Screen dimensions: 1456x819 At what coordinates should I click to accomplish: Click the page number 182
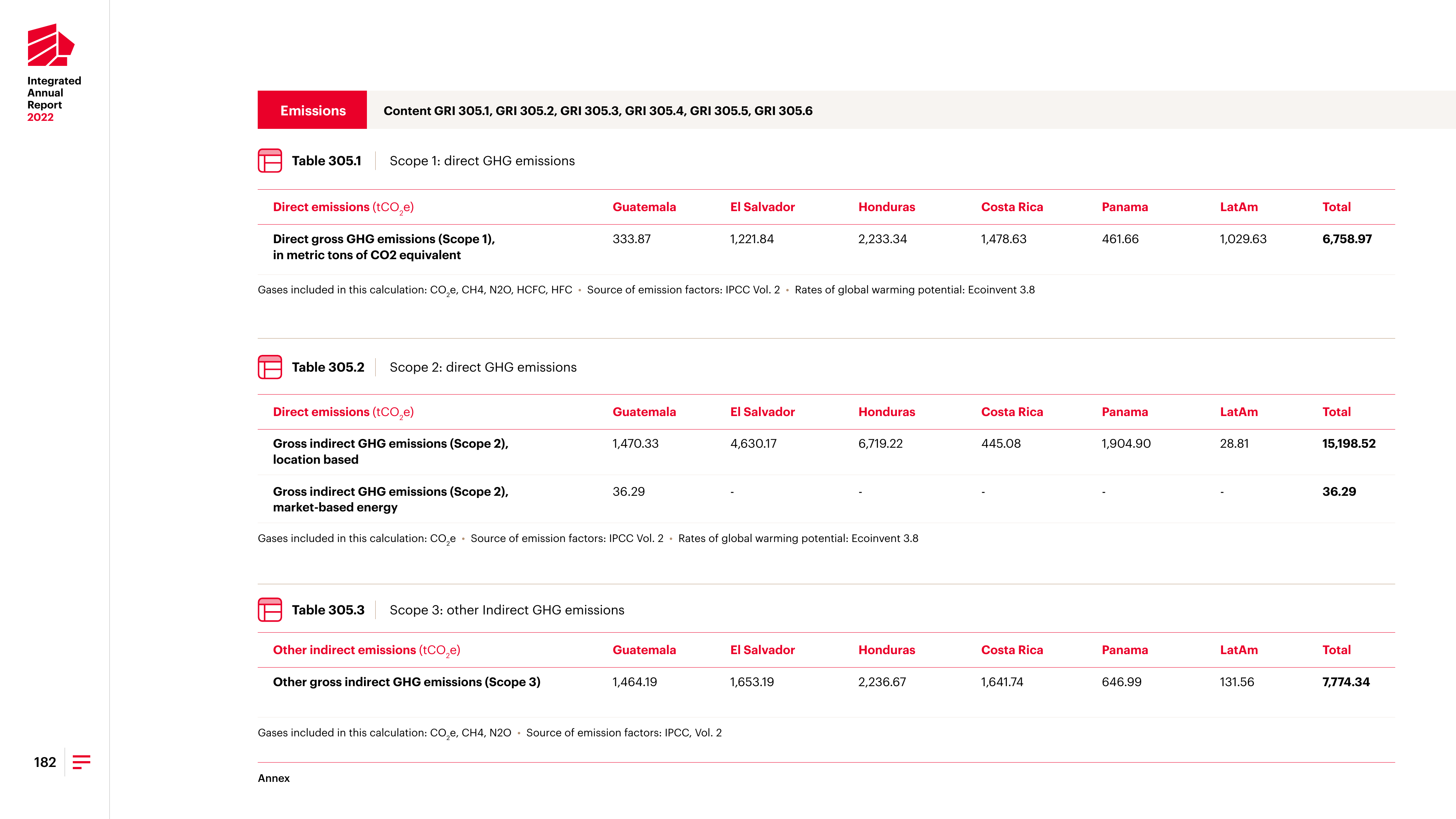tap(45, 762)
